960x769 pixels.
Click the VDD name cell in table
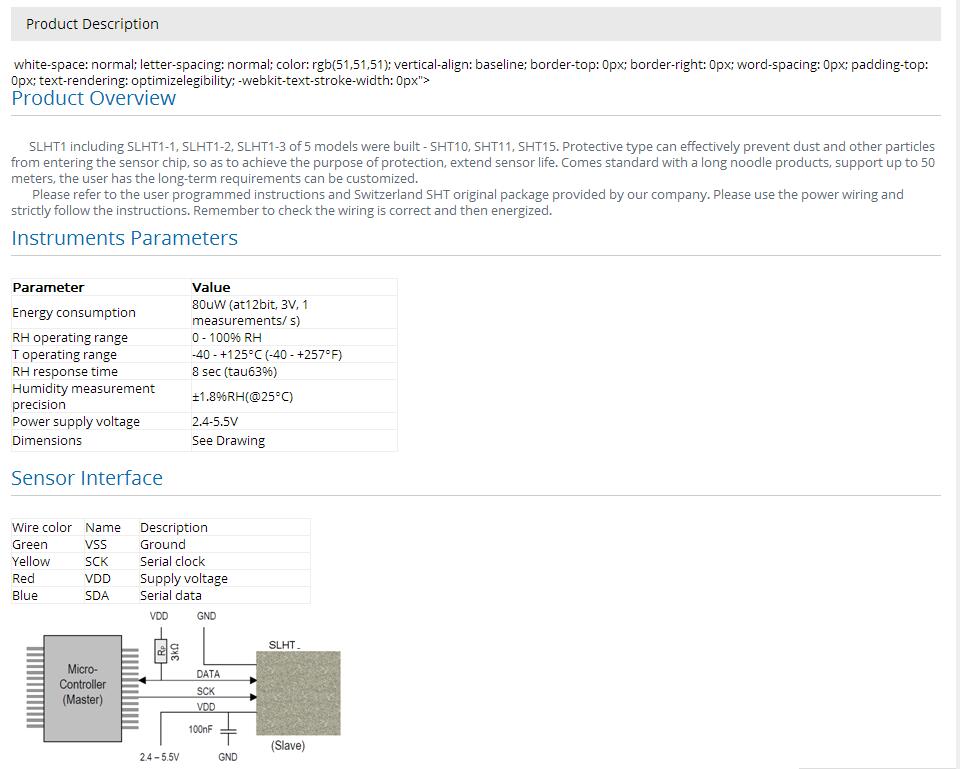[111, 579]
